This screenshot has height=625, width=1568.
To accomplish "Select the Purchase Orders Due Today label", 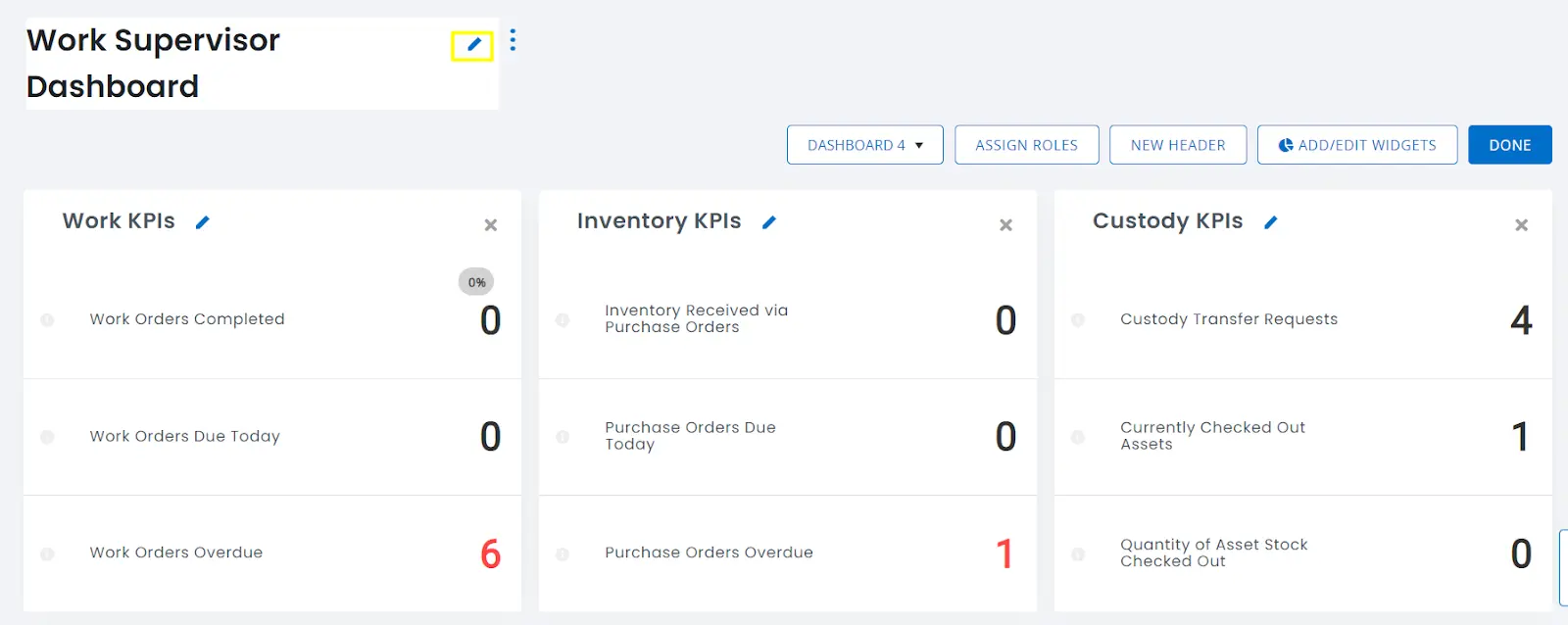I will click(690, 436).
